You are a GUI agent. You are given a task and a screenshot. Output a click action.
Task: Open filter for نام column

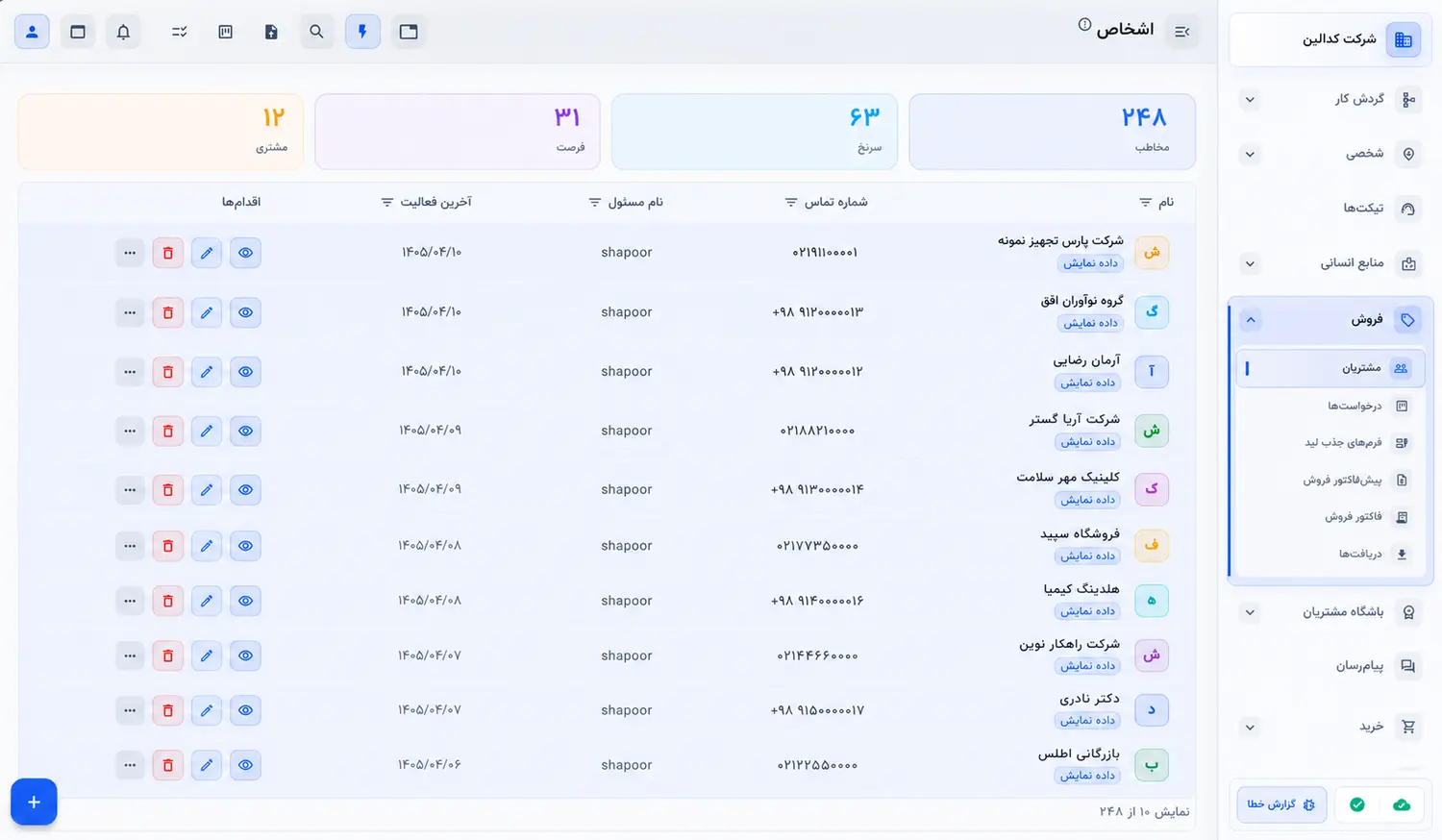tap(1145, 202)
